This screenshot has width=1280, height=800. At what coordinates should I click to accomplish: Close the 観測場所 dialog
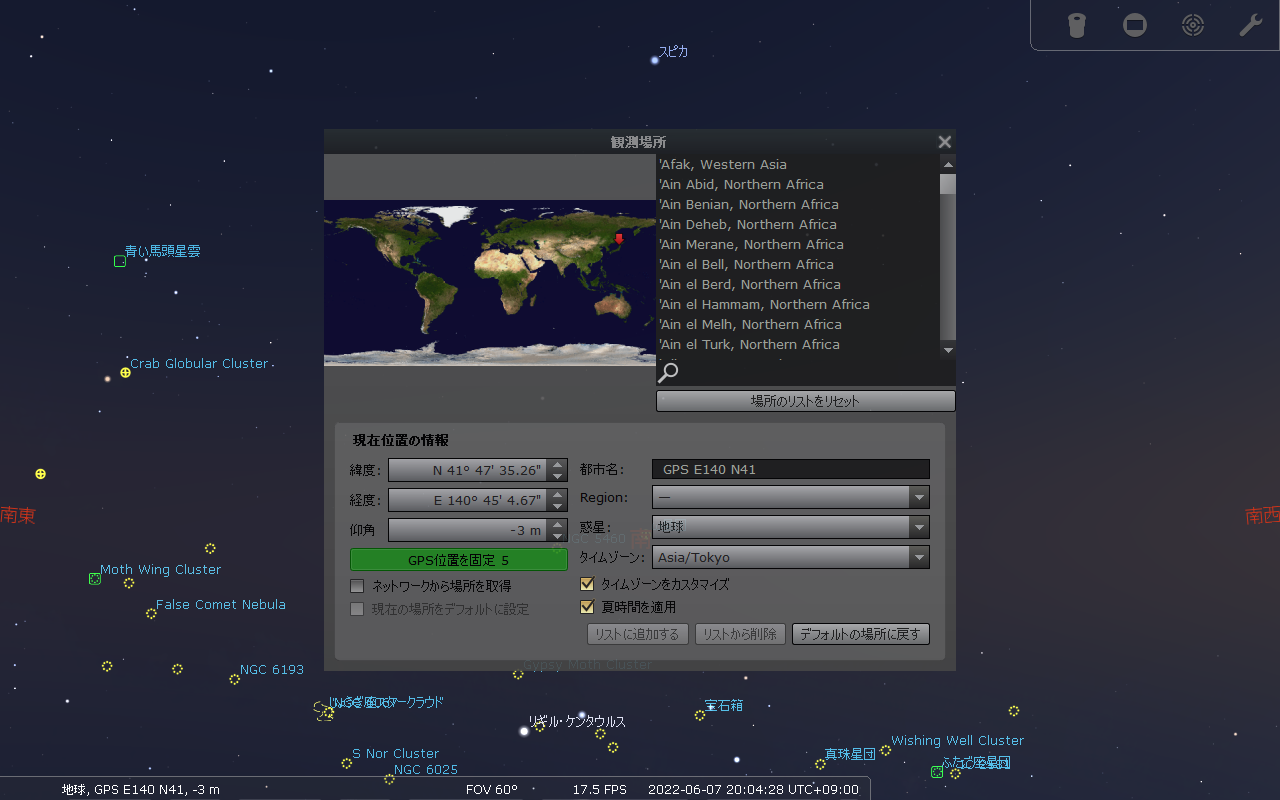[x=944, y=142]
